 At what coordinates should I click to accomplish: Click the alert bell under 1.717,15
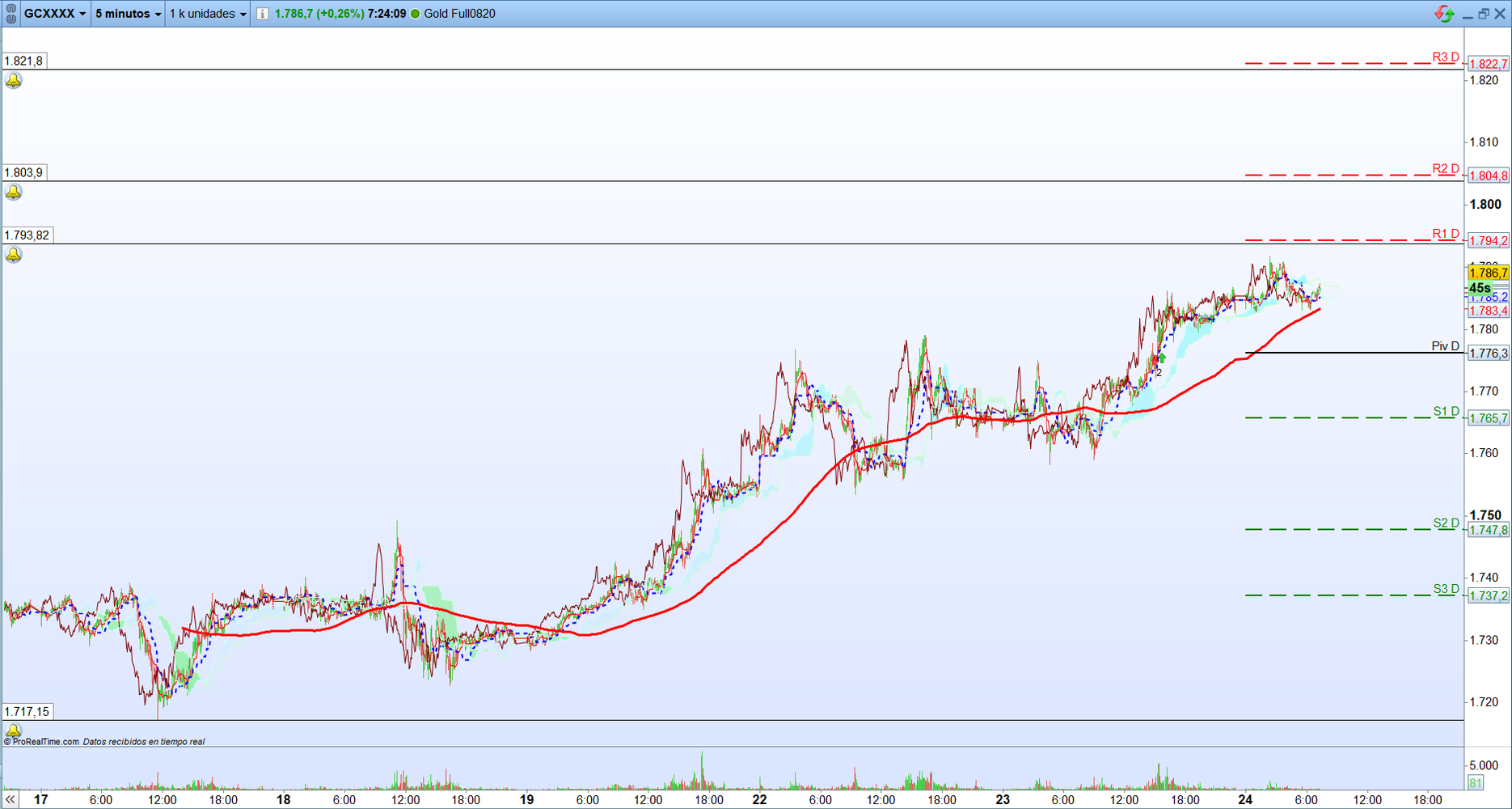pos(14,731)
